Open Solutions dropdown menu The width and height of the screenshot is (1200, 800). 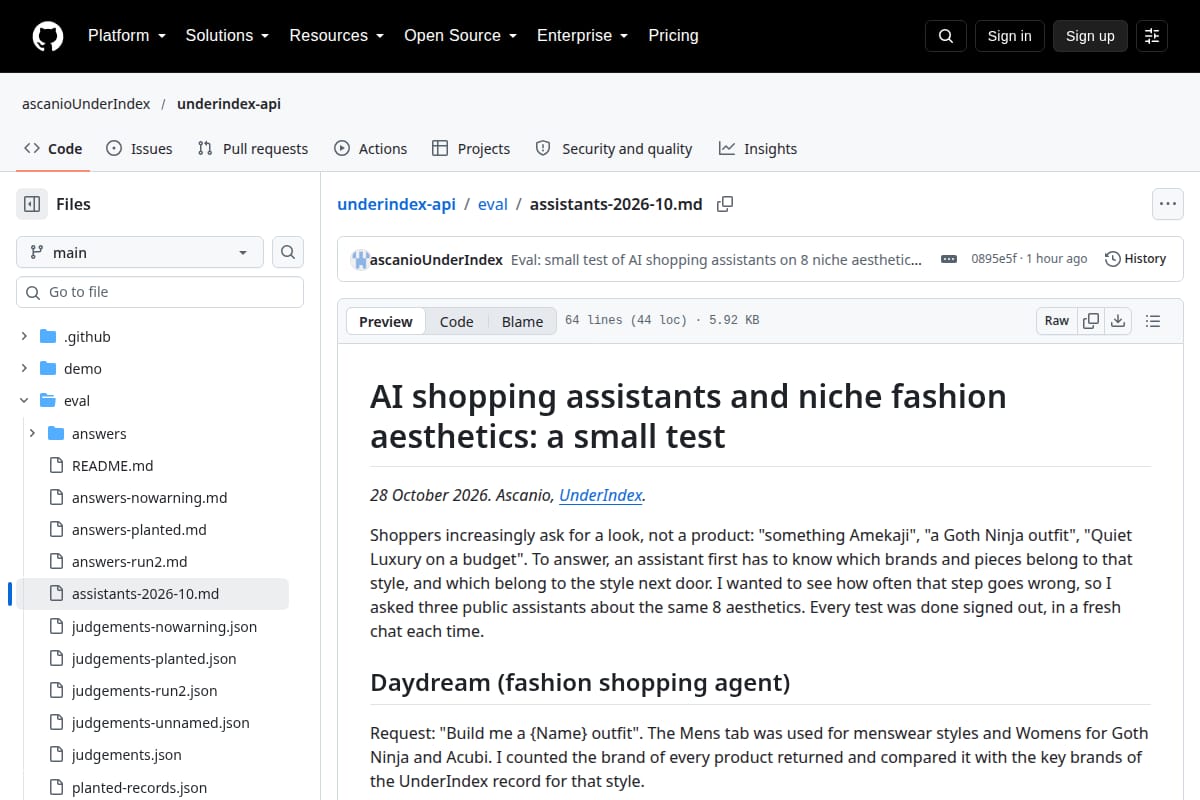[x=227, y=35]
